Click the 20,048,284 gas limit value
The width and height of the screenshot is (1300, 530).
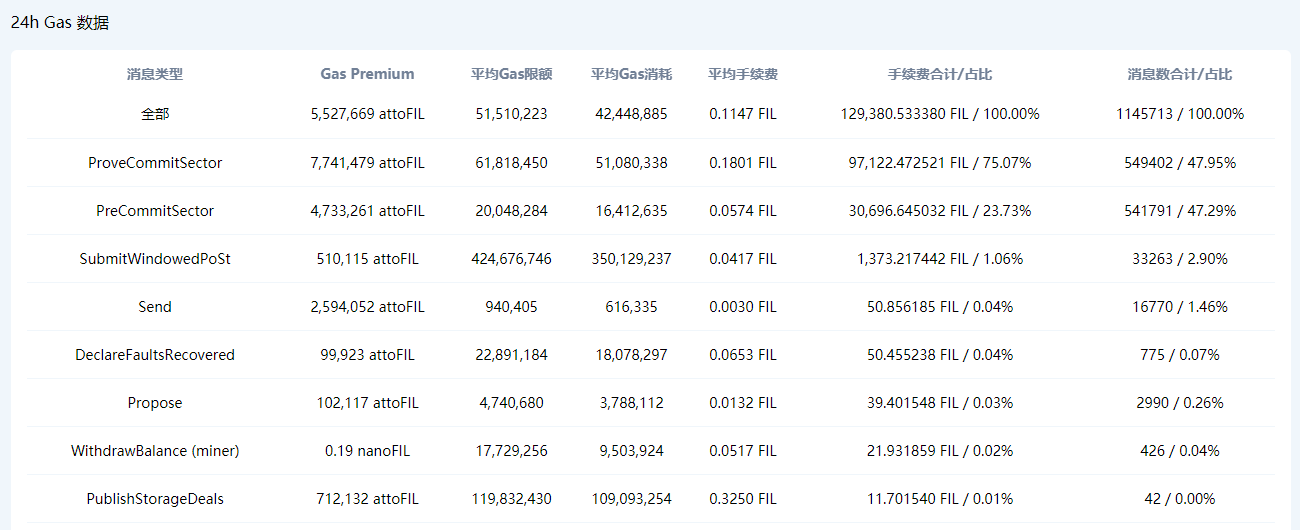pyautogui.click(x=511, y=210)
